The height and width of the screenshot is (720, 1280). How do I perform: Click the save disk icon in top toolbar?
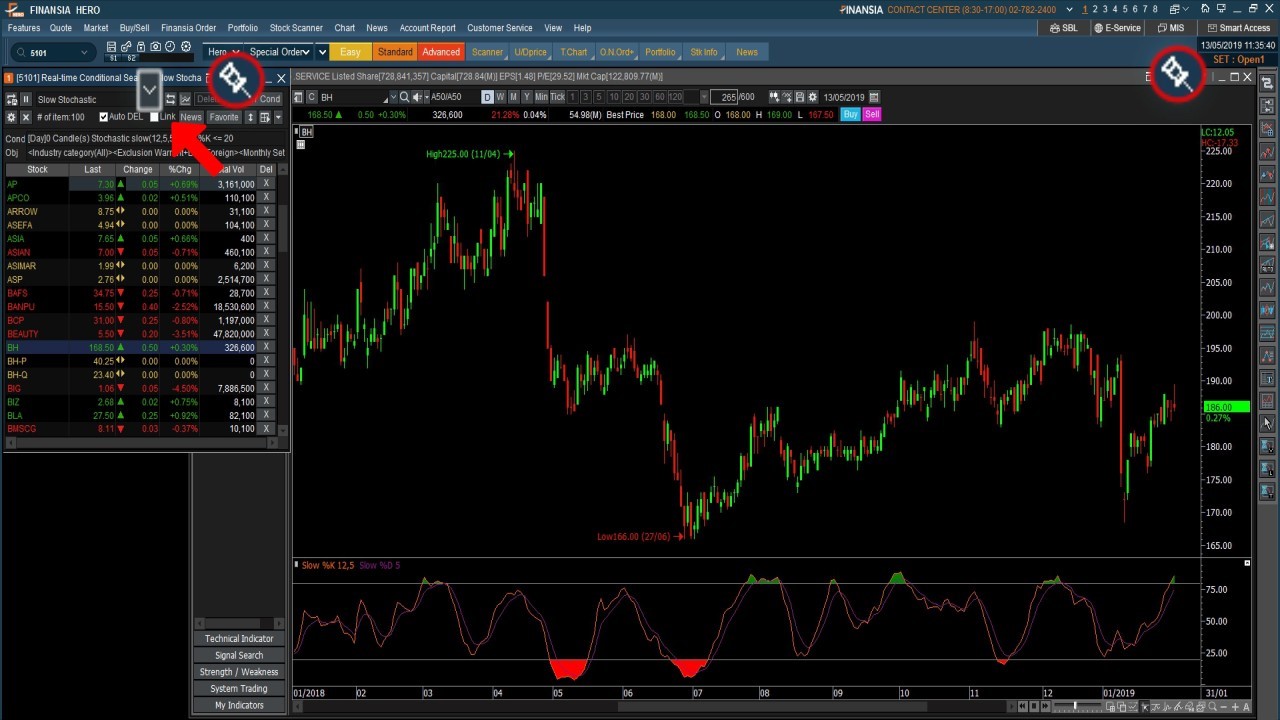point(111,46)
